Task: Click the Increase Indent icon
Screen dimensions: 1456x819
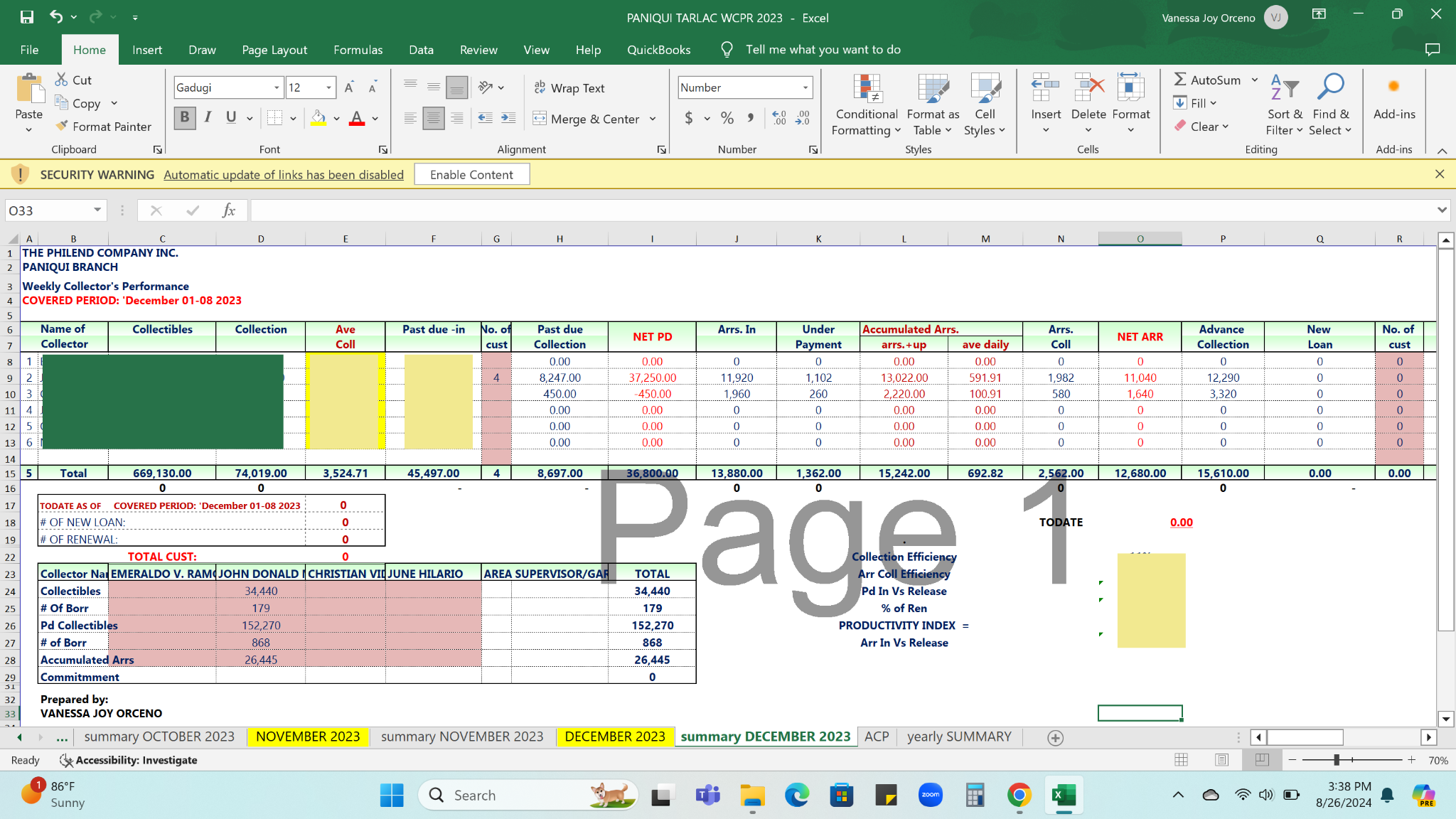Action: (508, 118)
